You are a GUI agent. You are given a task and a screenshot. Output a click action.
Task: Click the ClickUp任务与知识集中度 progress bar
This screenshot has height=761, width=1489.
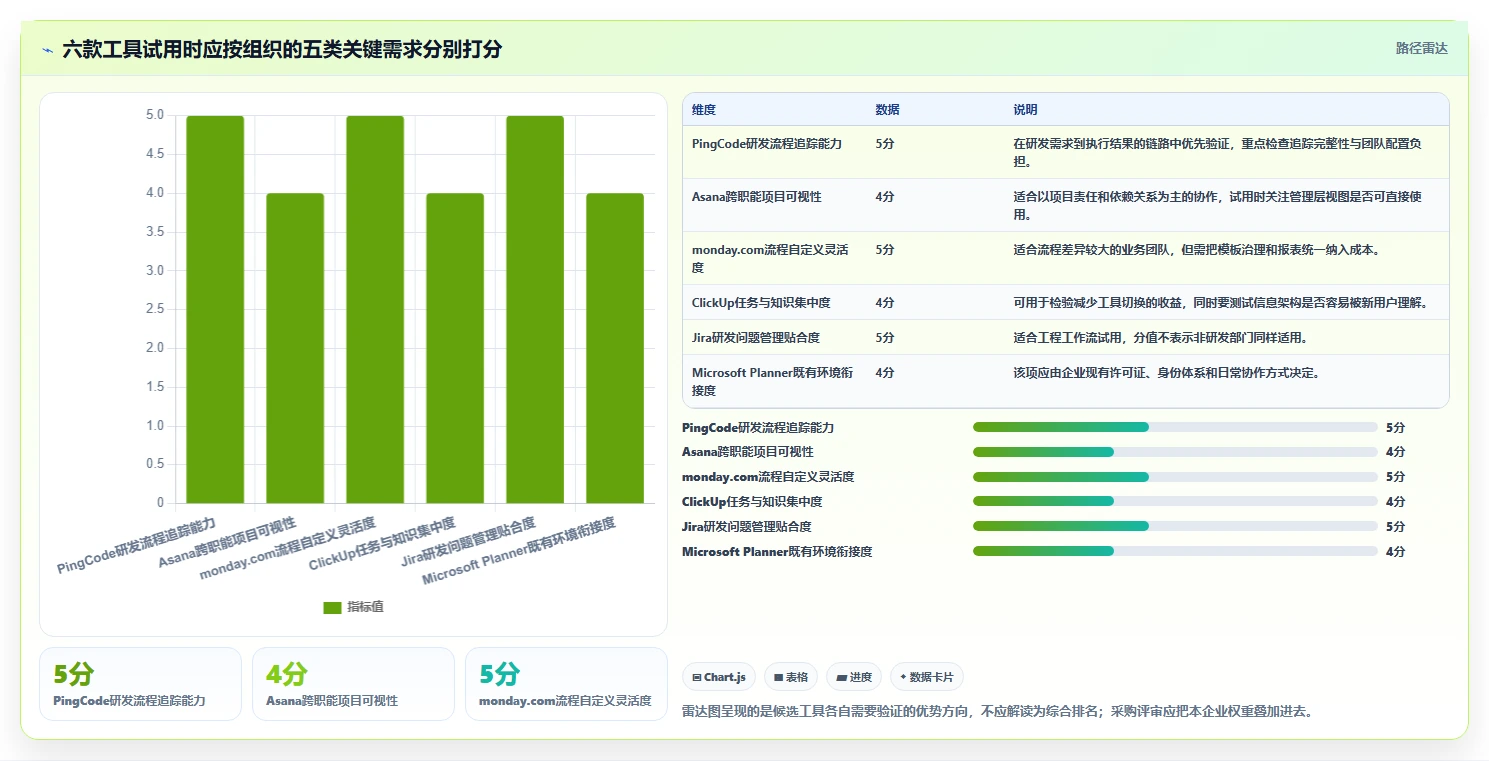click(x=1175, y=502)
